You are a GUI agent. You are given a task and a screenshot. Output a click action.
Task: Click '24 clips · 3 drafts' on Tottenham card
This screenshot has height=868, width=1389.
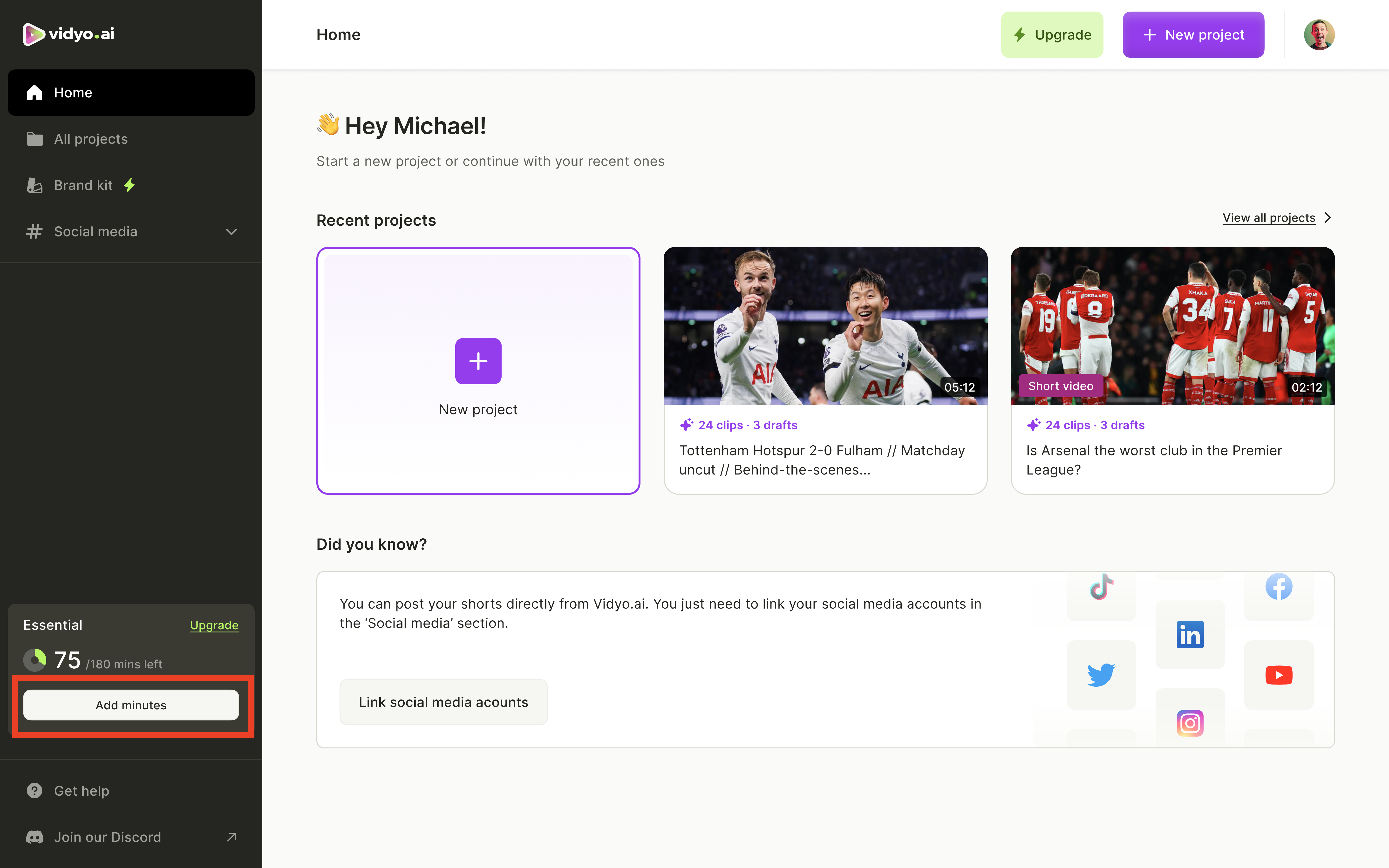747,425
